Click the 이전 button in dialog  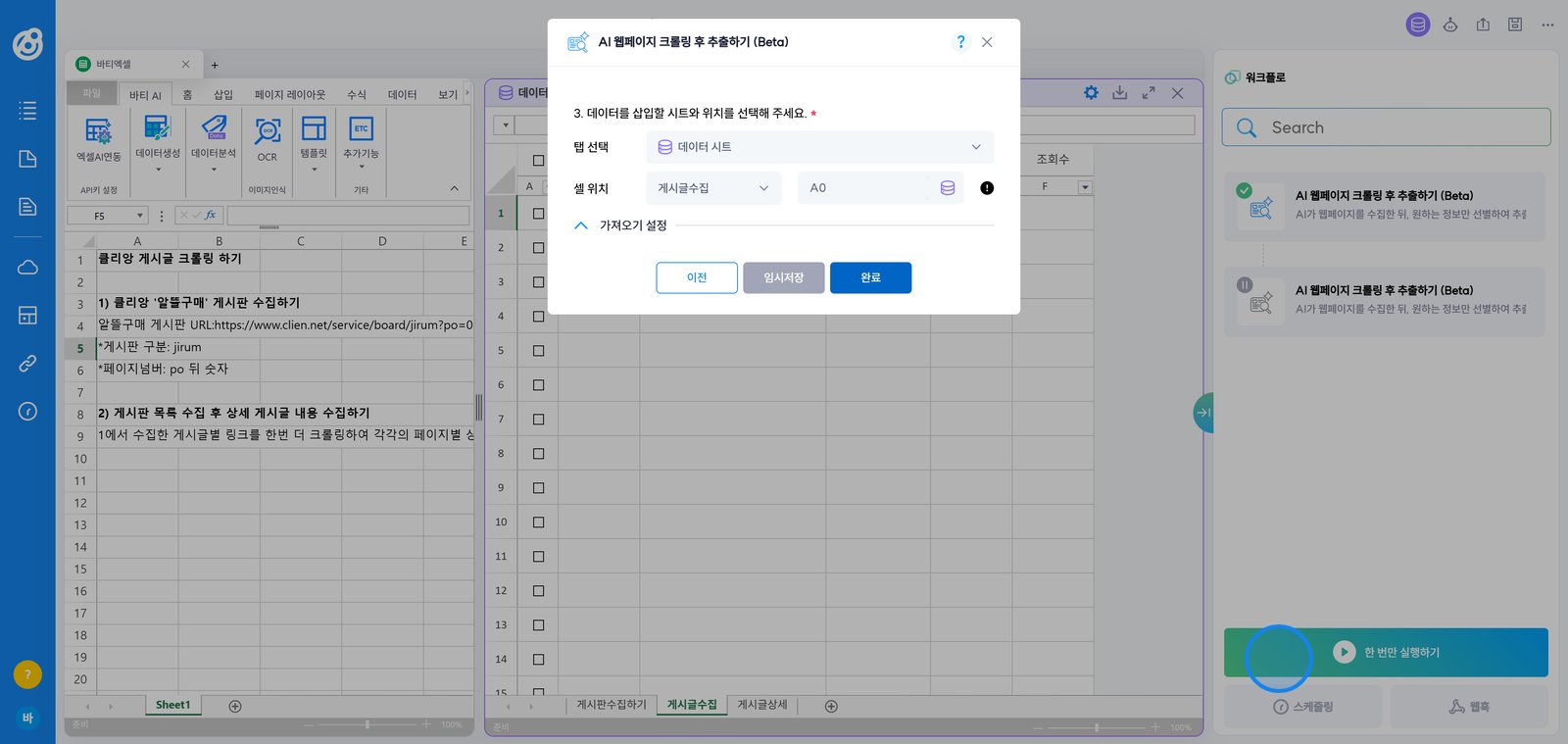(697, 277)
